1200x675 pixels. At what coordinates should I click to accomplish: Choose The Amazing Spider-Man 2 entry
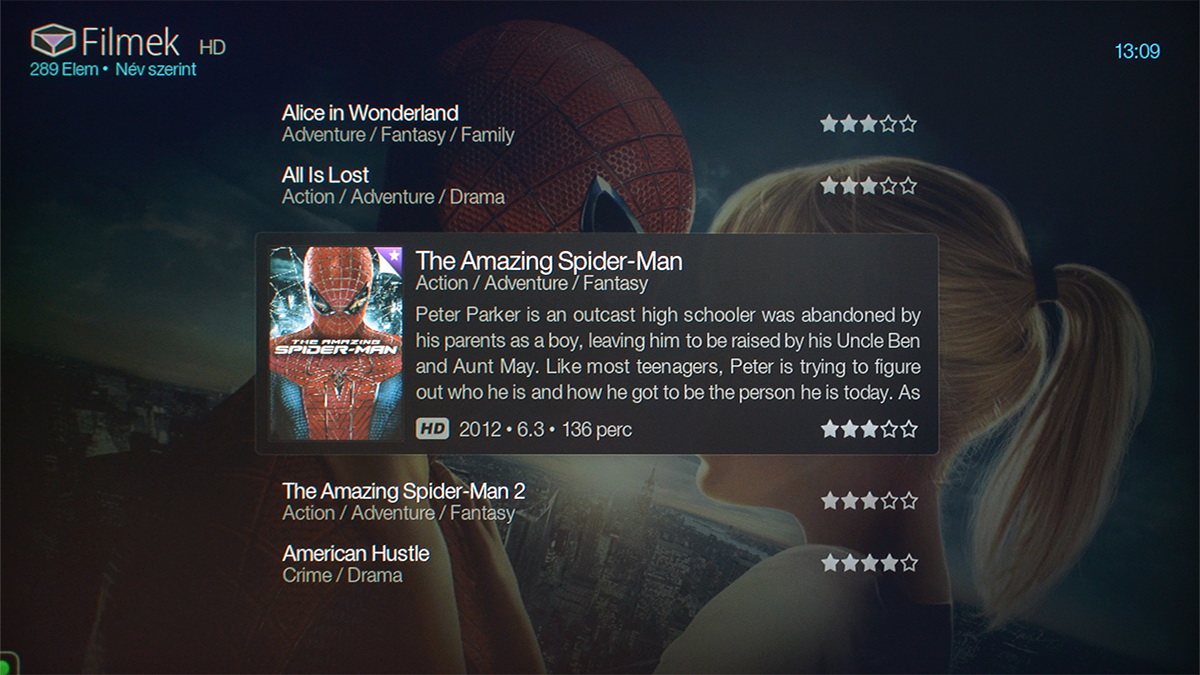pyautogui.click(x=600, y=502)
